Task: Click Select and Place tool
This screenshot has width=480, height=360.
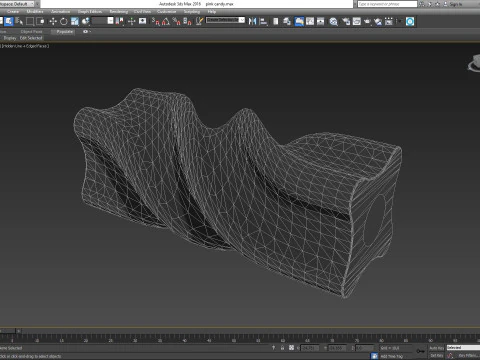Action: pos(86,22)
